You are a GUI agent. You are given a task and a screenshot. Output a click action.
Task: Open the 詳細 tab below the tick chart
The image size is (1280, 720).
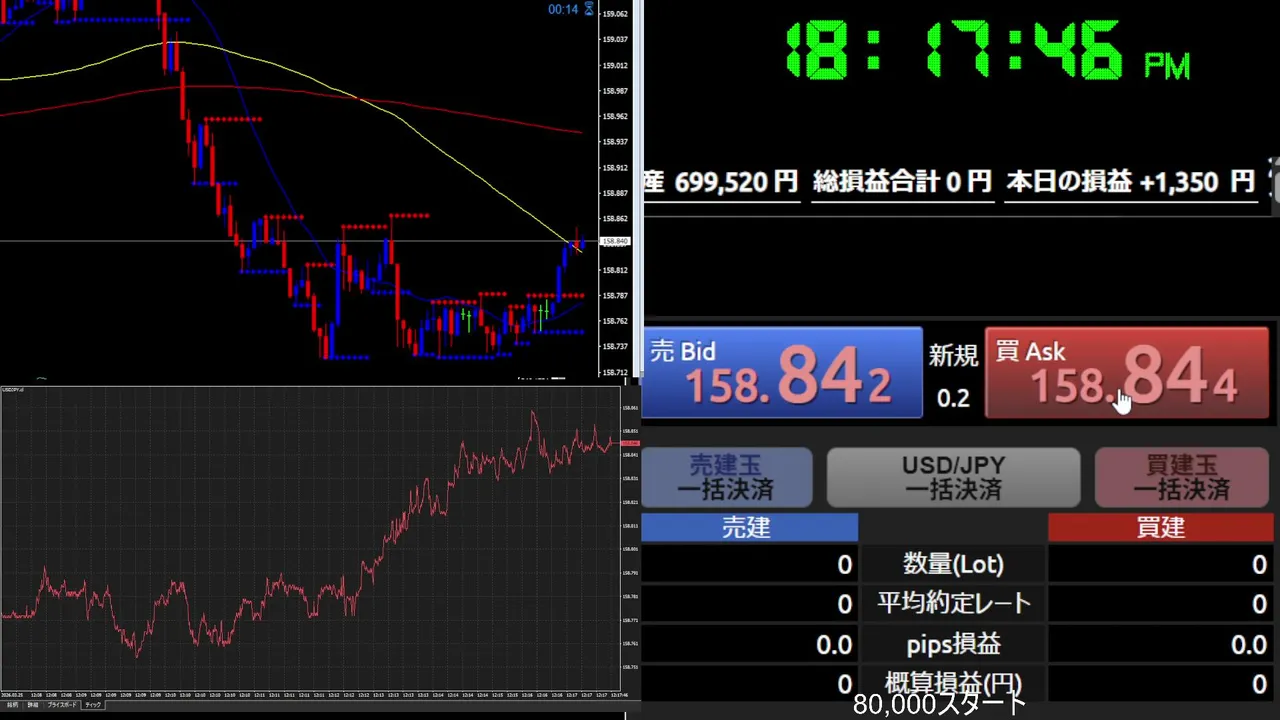coord(32,705)
